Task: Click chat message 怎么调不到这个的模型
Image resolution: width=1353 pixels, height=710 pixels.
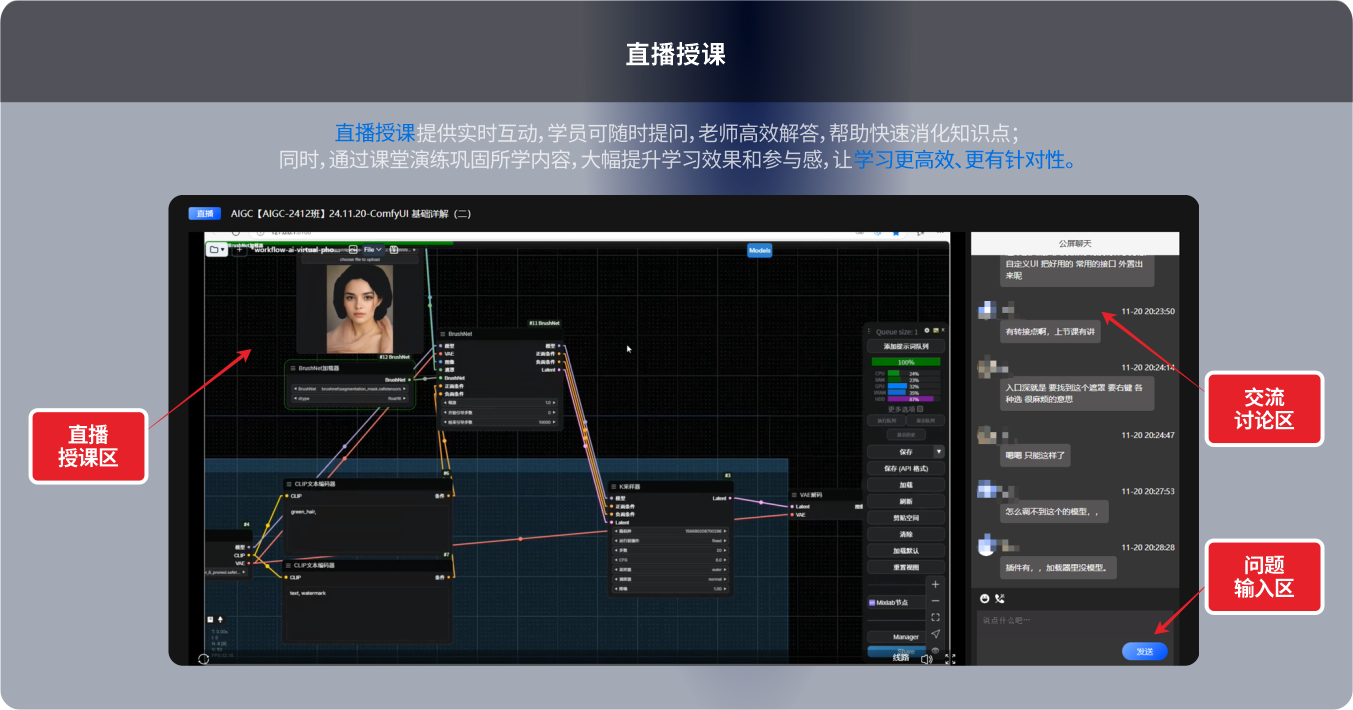Action: coord(1054,511)
